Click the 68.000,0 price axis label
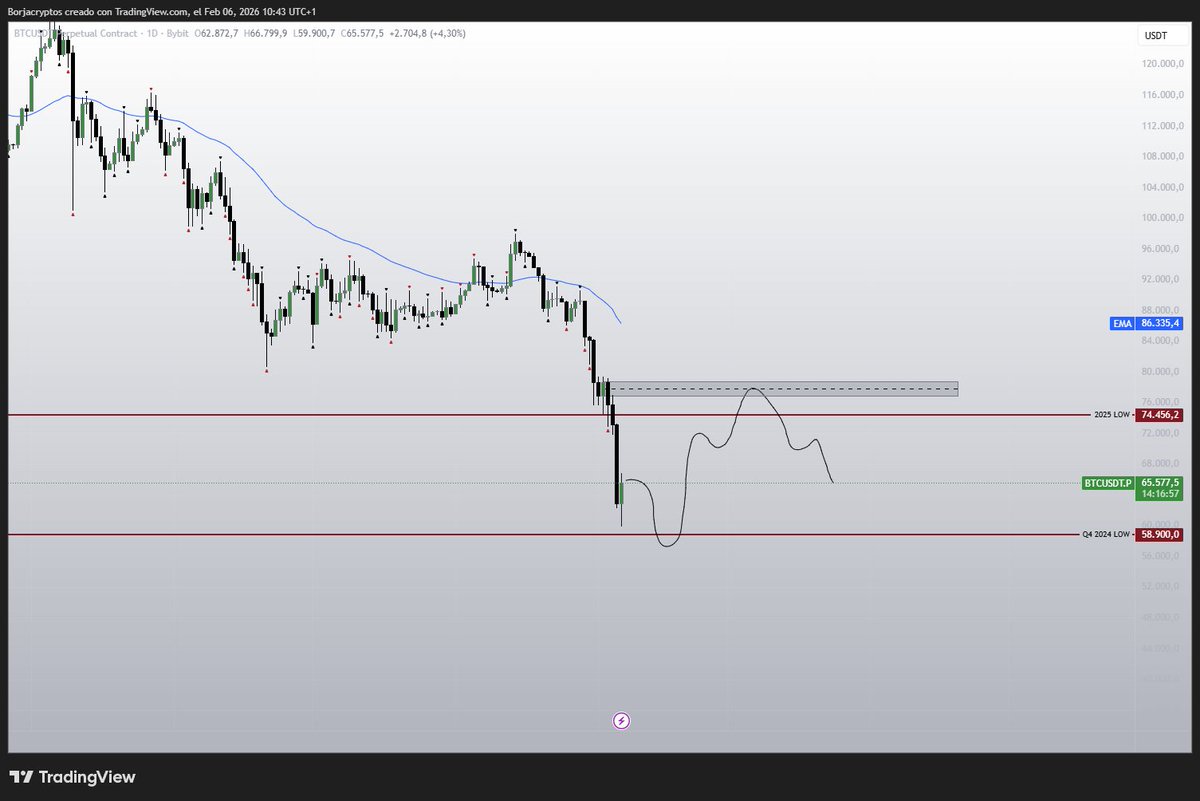The image size is (1200, 801). tap(1162, 464)
